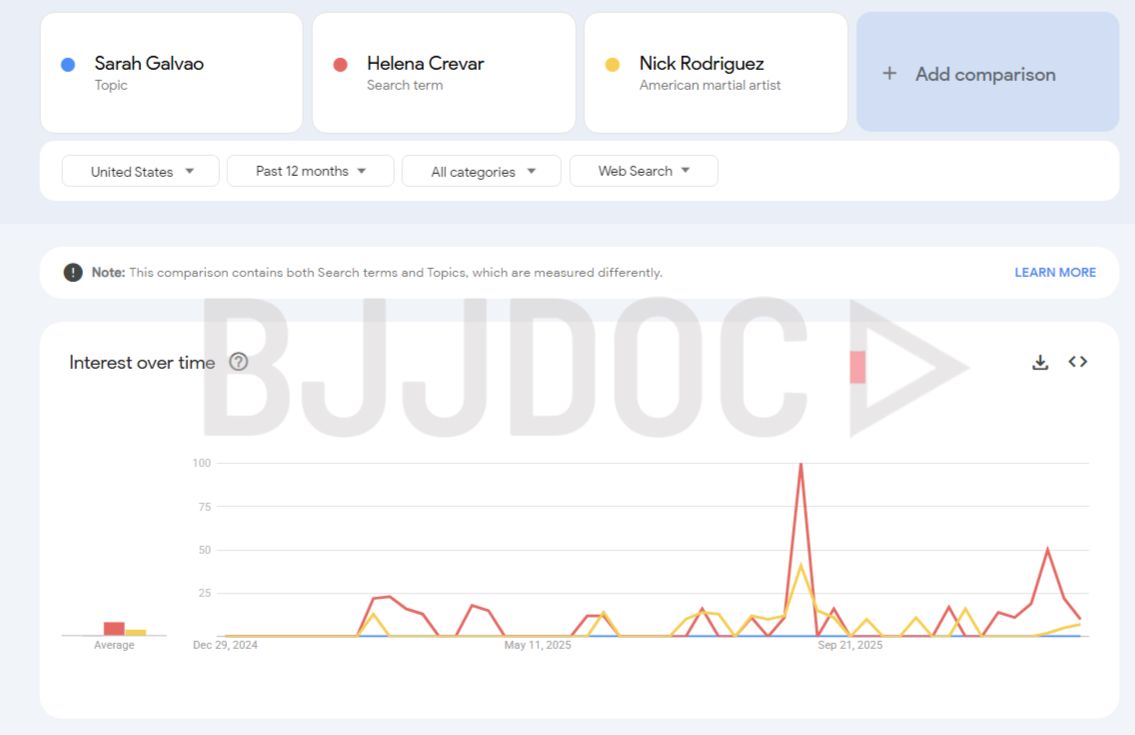Click the red line peak at 100
Viewport: 1135px width, 735px height.
click(801, 464)
